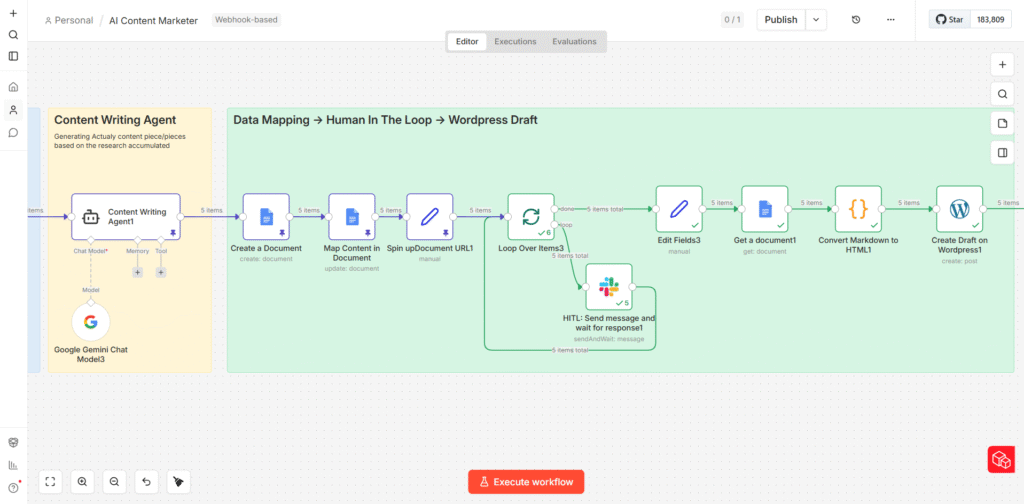1024x504 pixels.
Task: Zoom in on the canvas
Action: [x=82, y=481]
